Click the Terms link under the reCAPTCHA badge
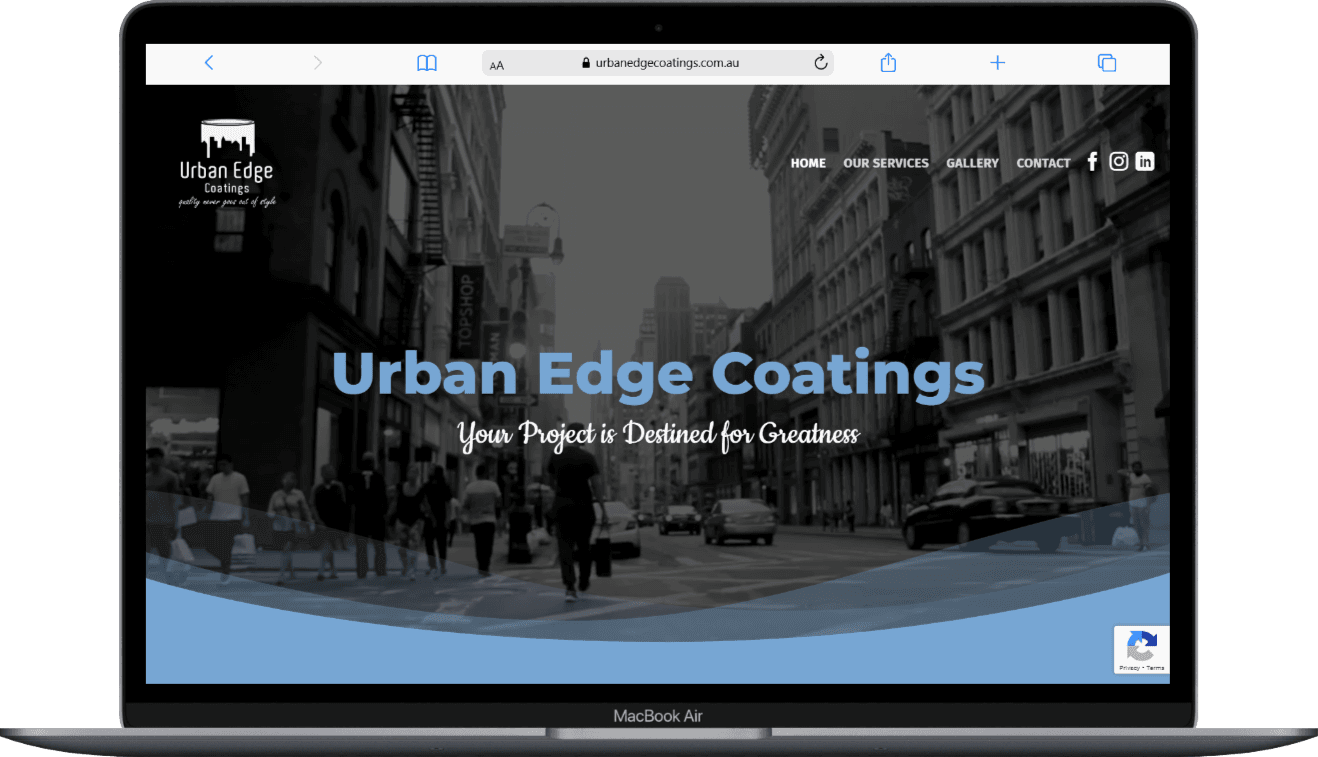Viewport: 1318px width, 757px height. [x=1156, y=668]
